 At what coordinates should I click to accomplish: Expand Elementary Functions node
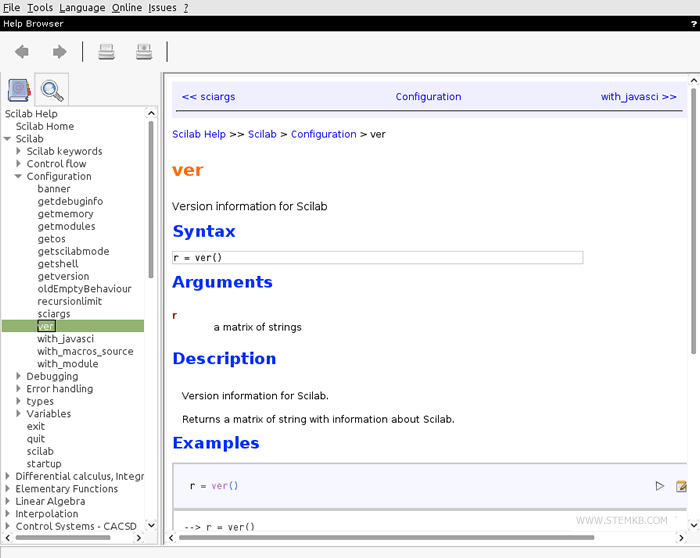pos(7,489)
